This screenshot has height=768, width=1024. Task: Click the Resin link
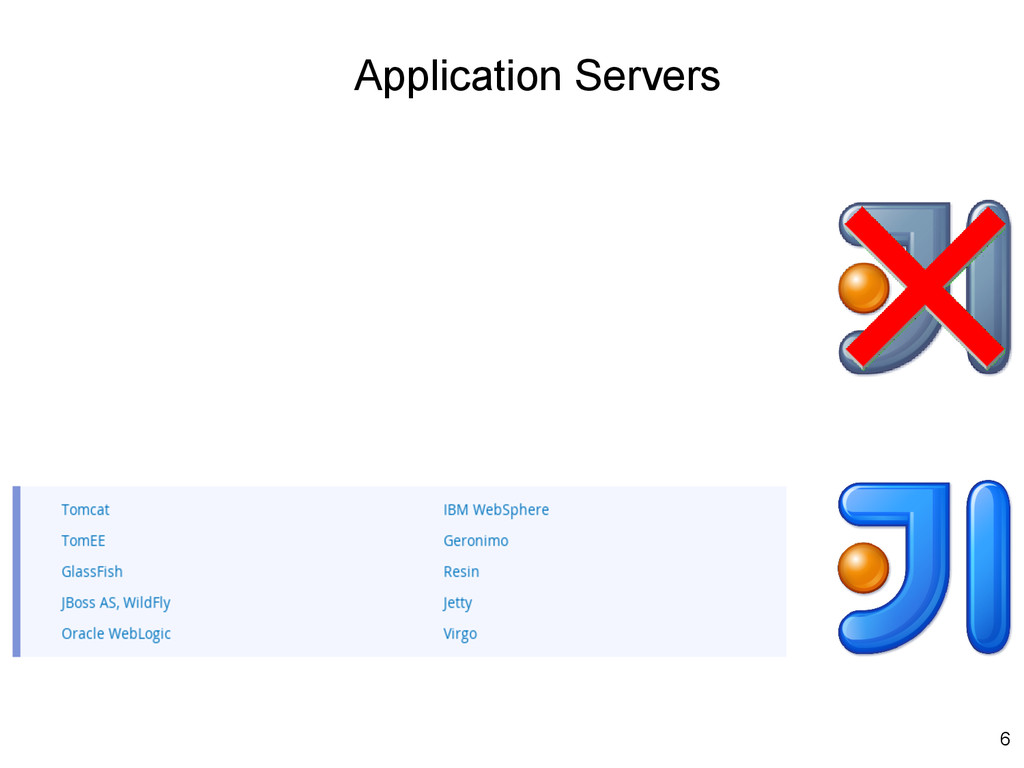click(x=461, y=571)
